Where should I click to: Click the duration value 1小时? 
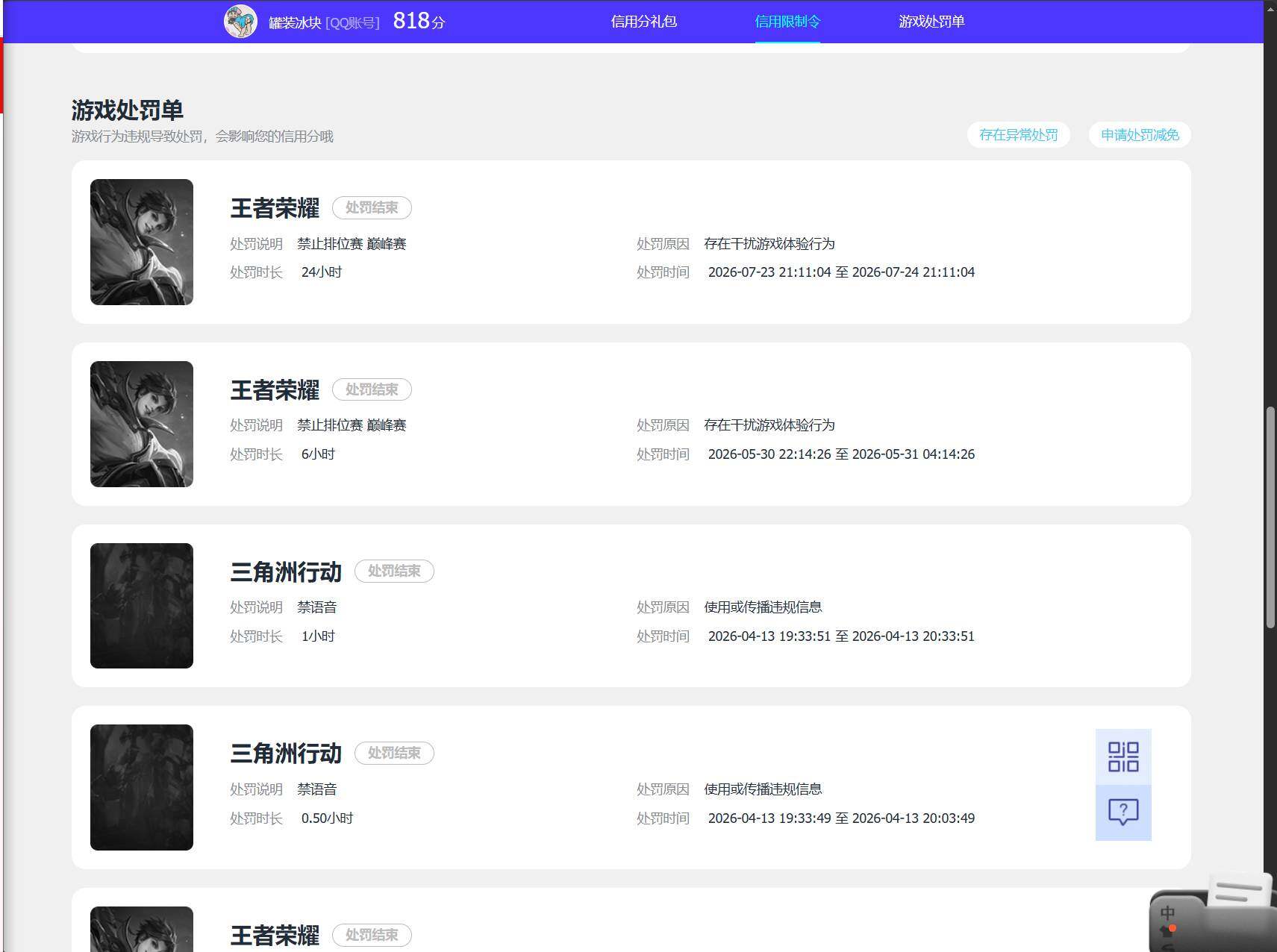tap(318, 636)
